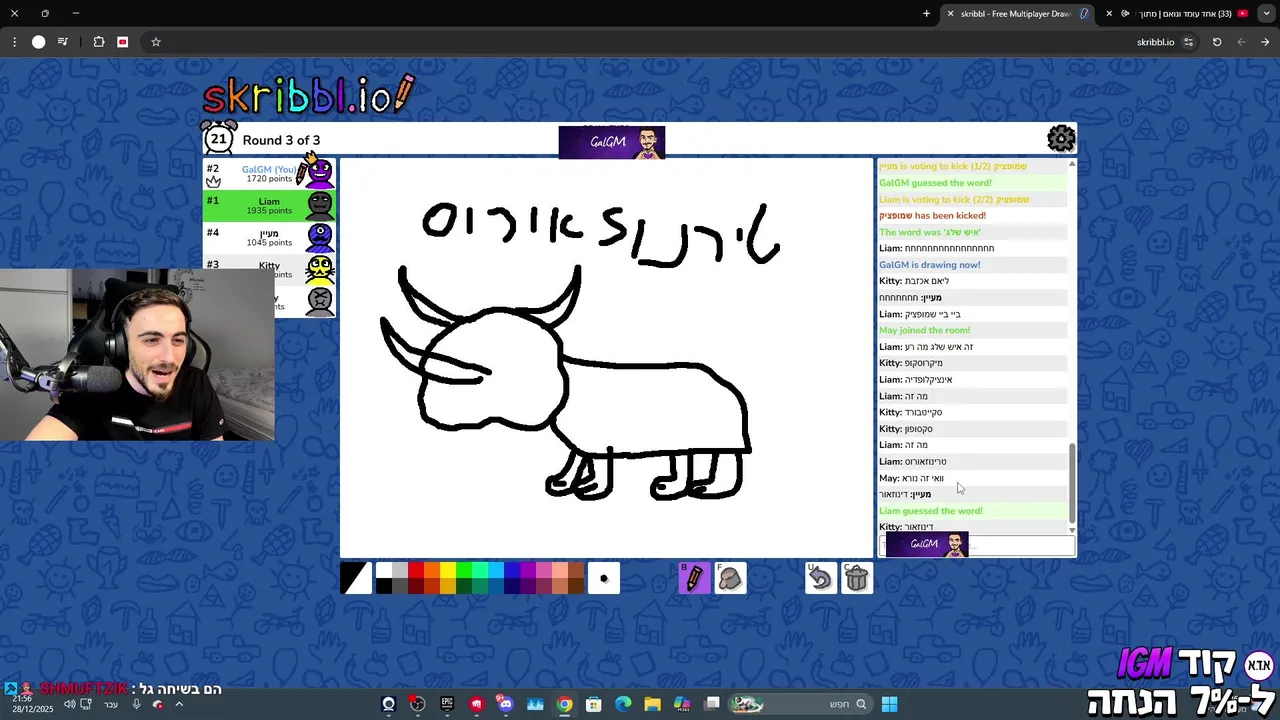Open the Windows Start menu

889,704
